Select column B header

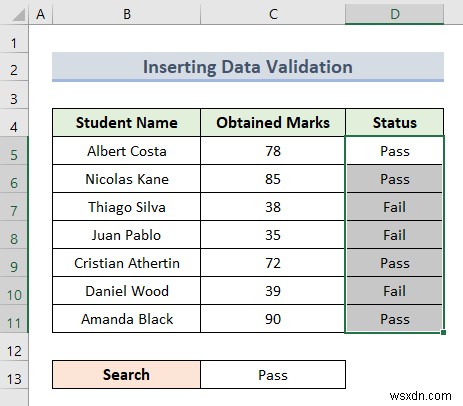click(127, 14)
